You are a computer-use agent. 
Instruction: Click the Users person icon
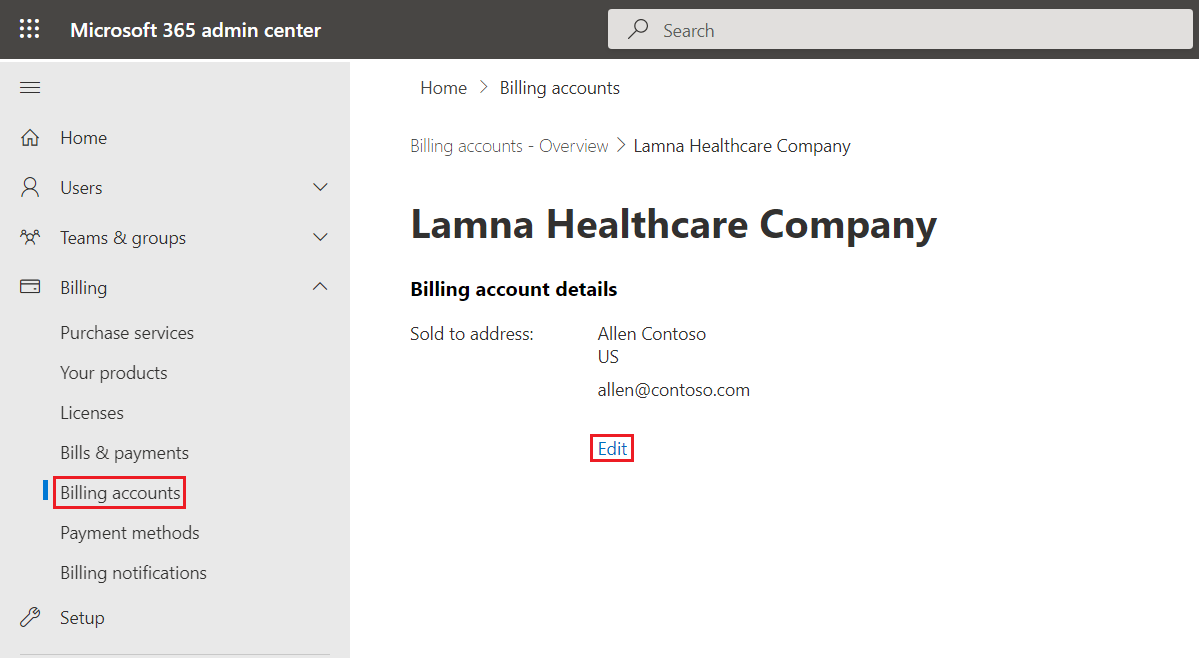tap(30, 187)
